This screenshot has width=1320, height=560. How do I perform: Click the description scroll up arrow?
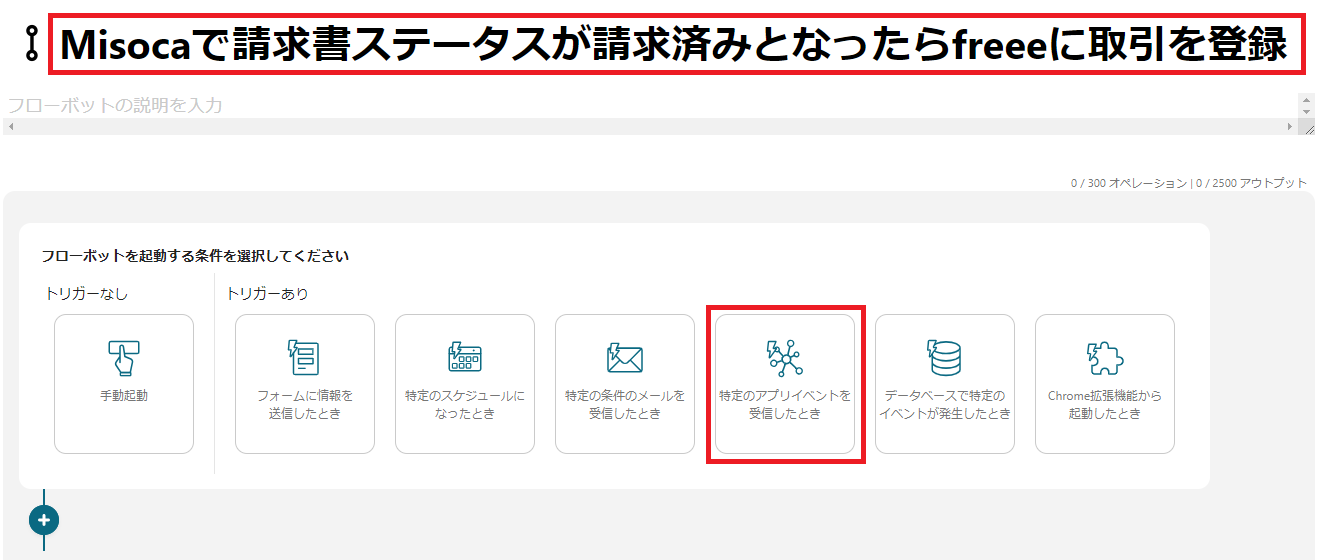point(1307,99)
